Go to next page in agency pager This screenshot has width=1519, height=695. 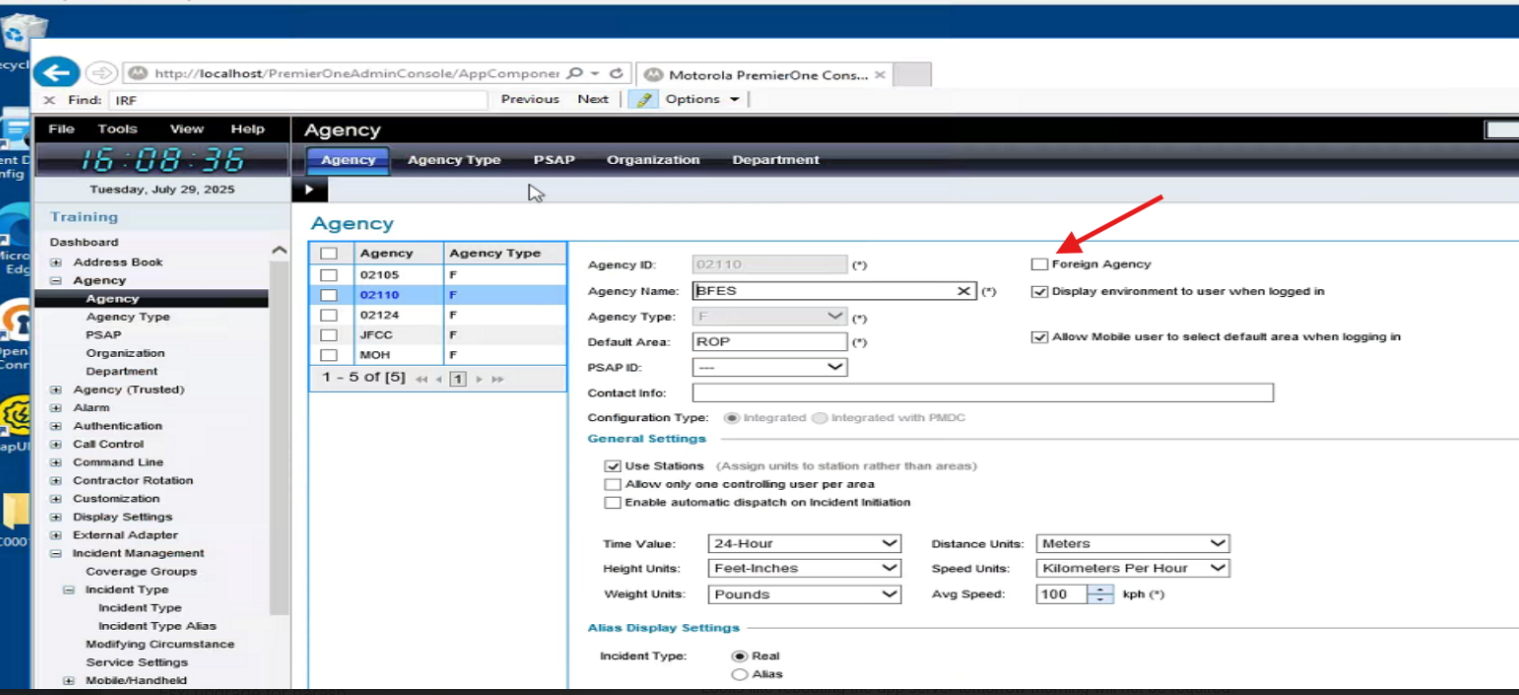pos(480,379)
